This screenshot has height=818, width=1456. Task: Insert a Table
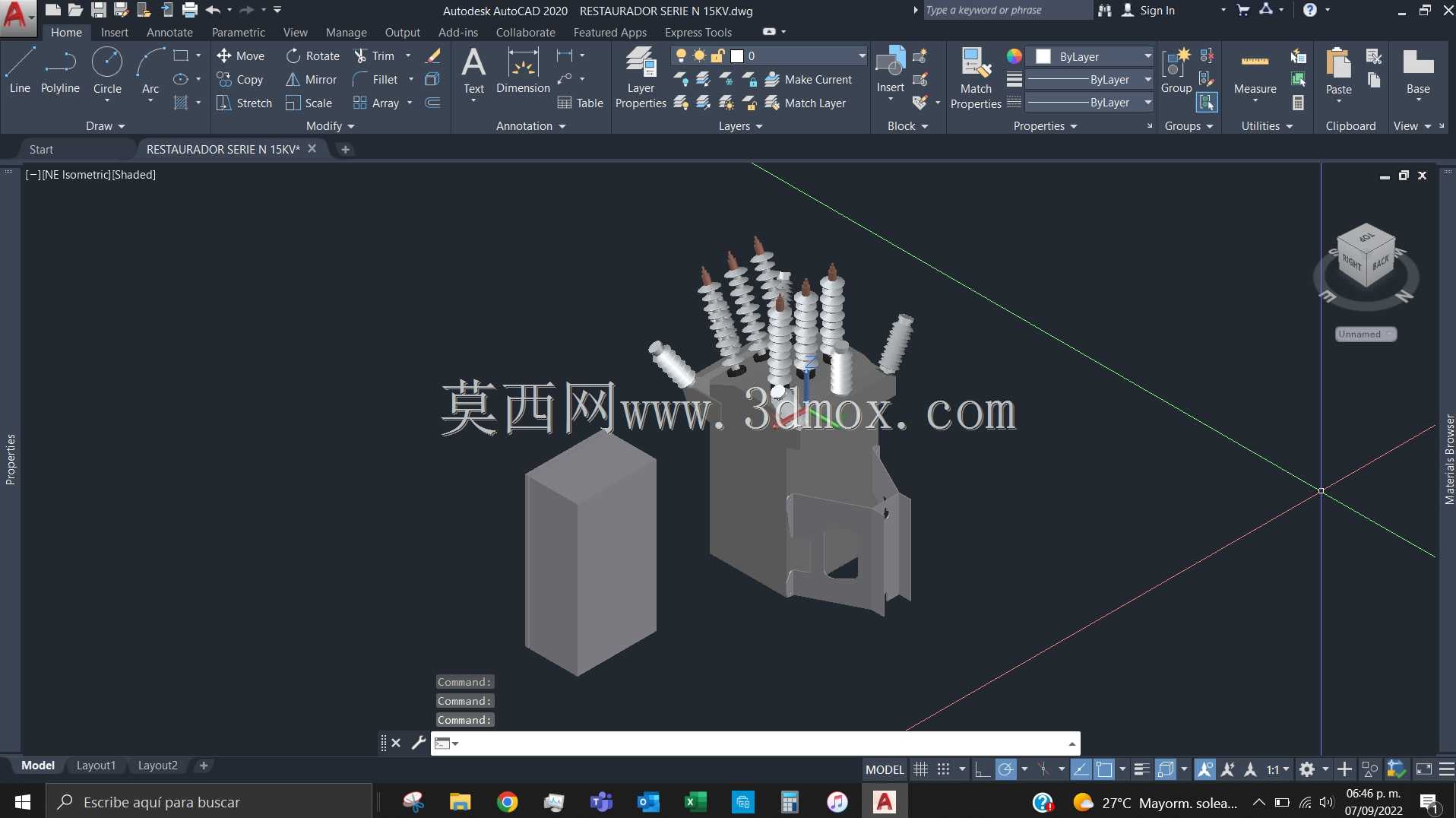click(580, 103)
